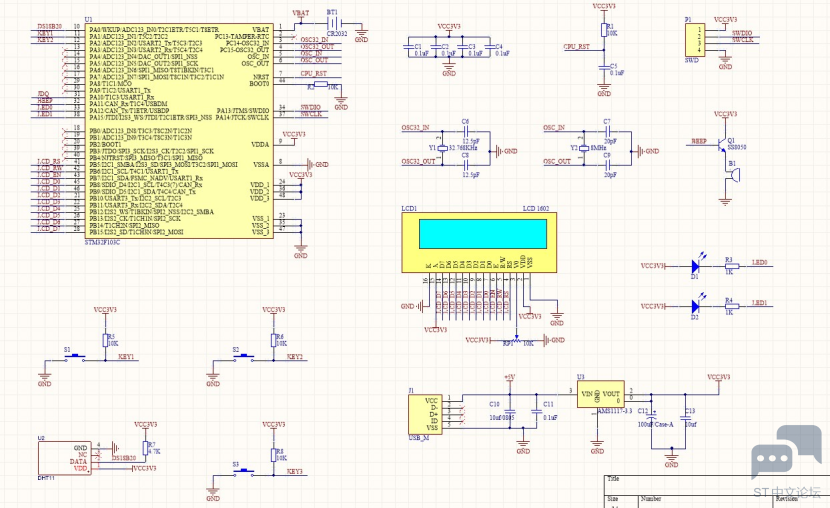830x508 pixels.
Task: Select capacitor C10 10uf/0805
Action: click(510, 411)
